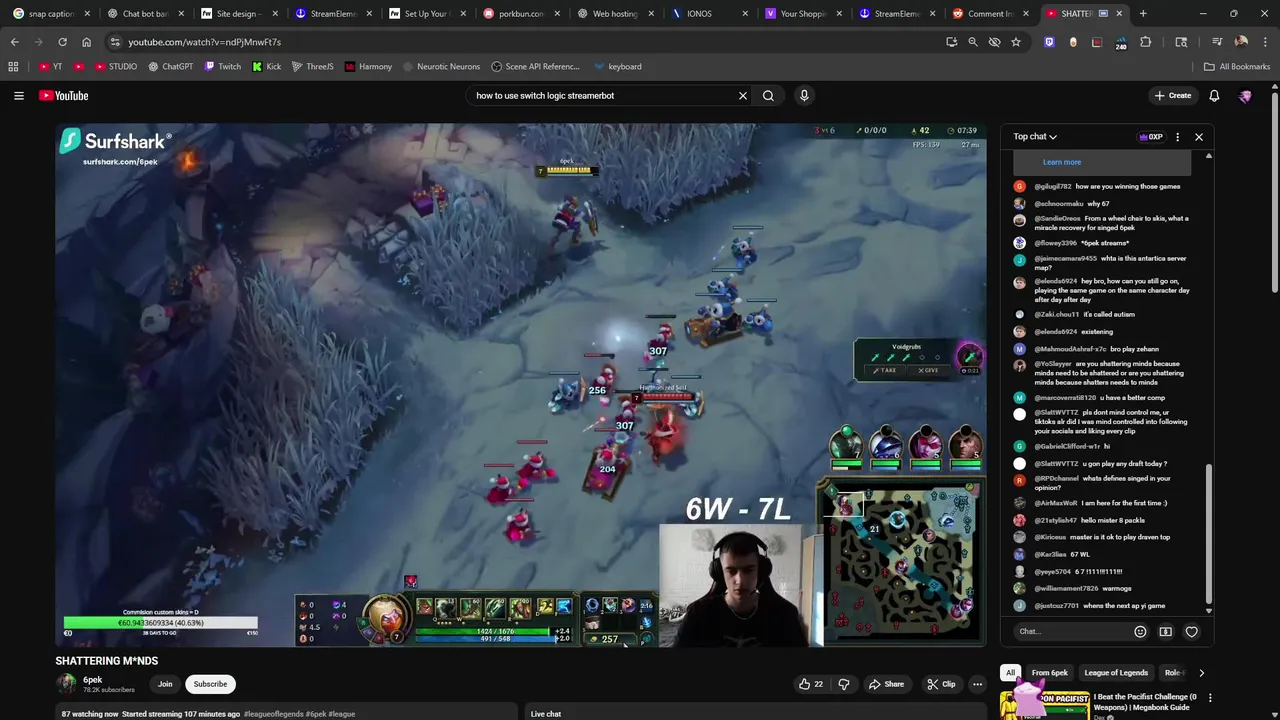Close the live chat panel

coord(1199,137)
